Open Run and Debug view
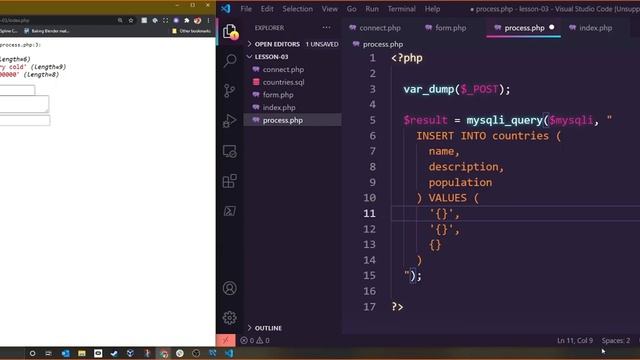 [x=230, y=121]
